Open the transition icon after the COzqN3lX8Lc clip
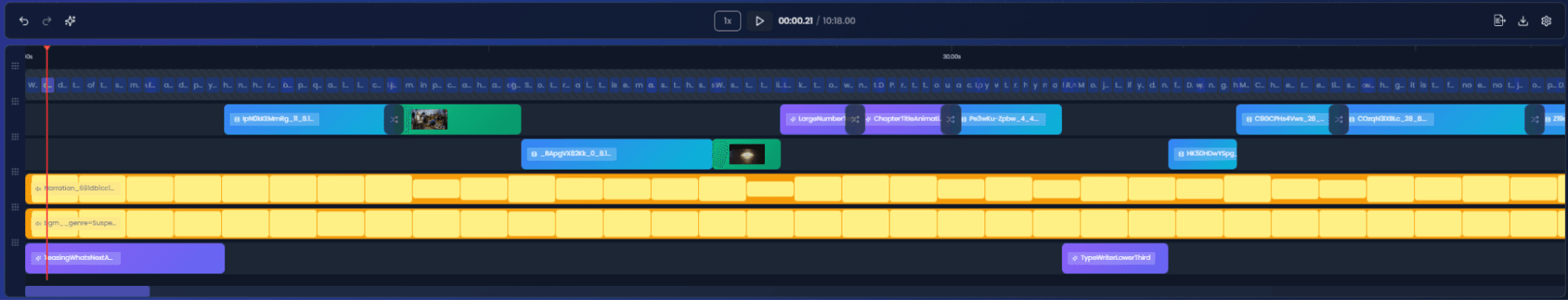This screenshot has height=300, width=1568. click(x=1535, y=119)
